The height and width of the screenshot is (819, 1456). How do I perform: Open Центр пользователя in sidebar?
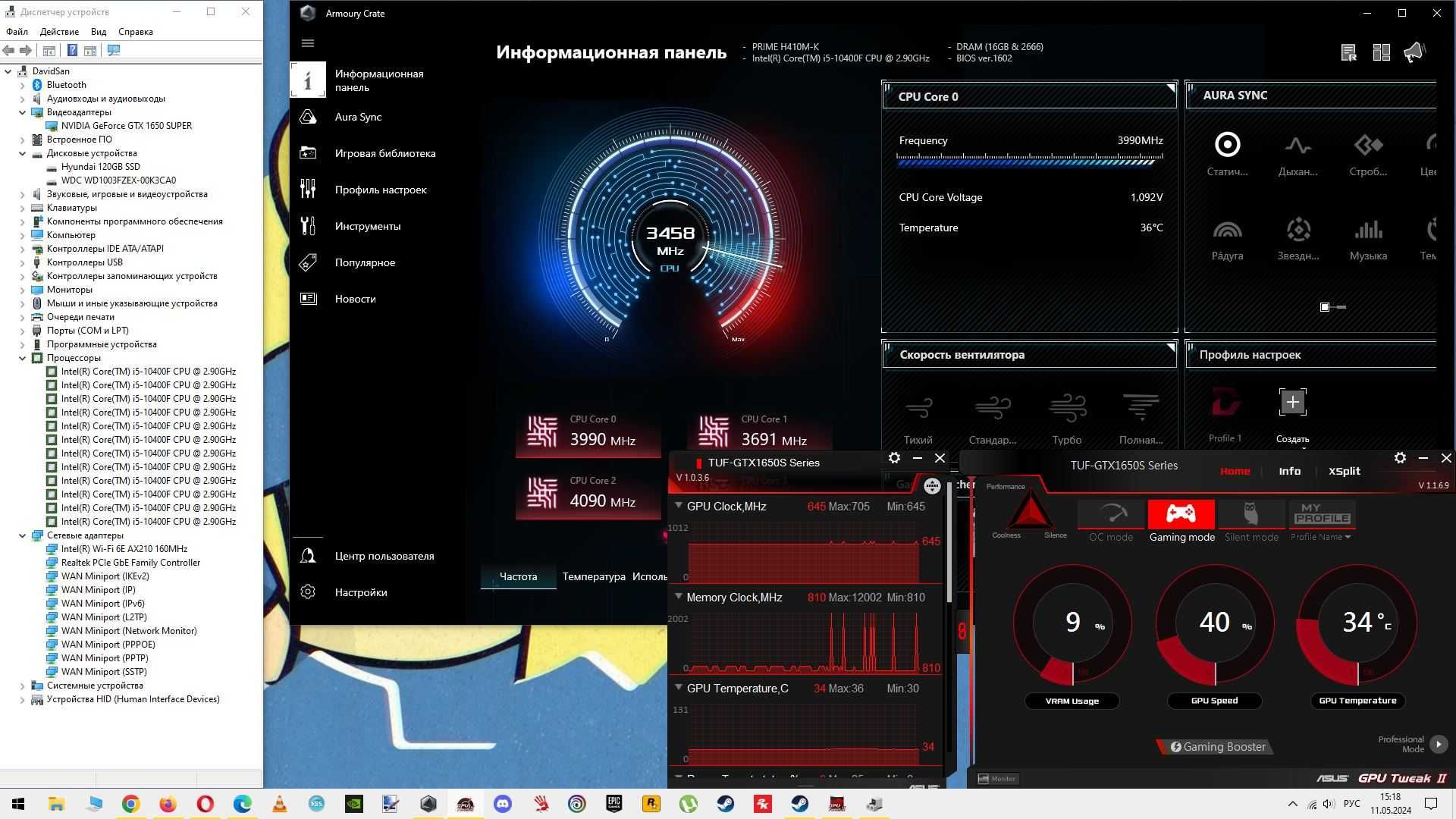[384, 556]
